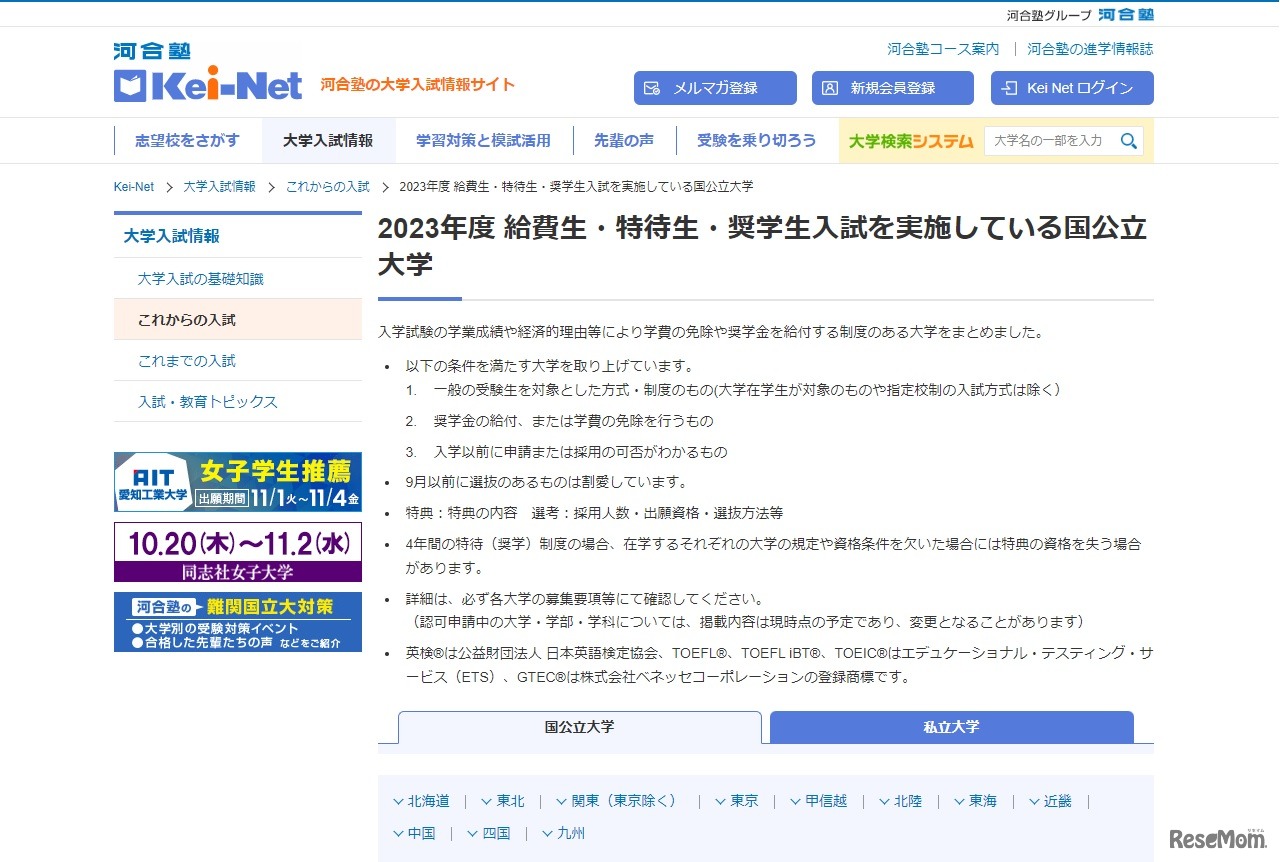Click the login arrow icon on Kei Net ログイン
This screenshot has width=1280, height=862.
click(x=1007, y=88)
